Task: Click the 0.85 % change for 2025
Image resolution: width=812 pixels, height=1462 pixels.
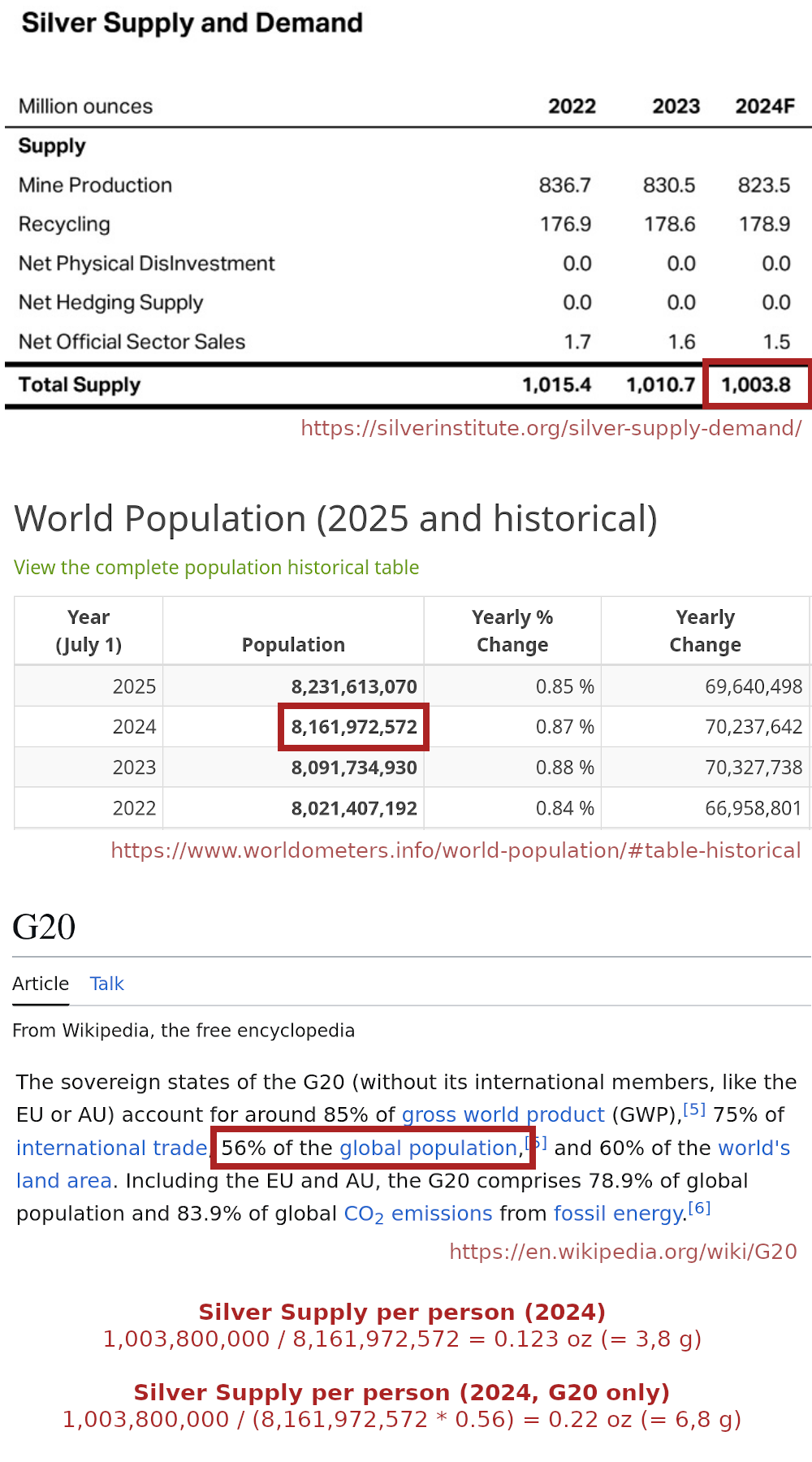Action: (x=564, y=686)
